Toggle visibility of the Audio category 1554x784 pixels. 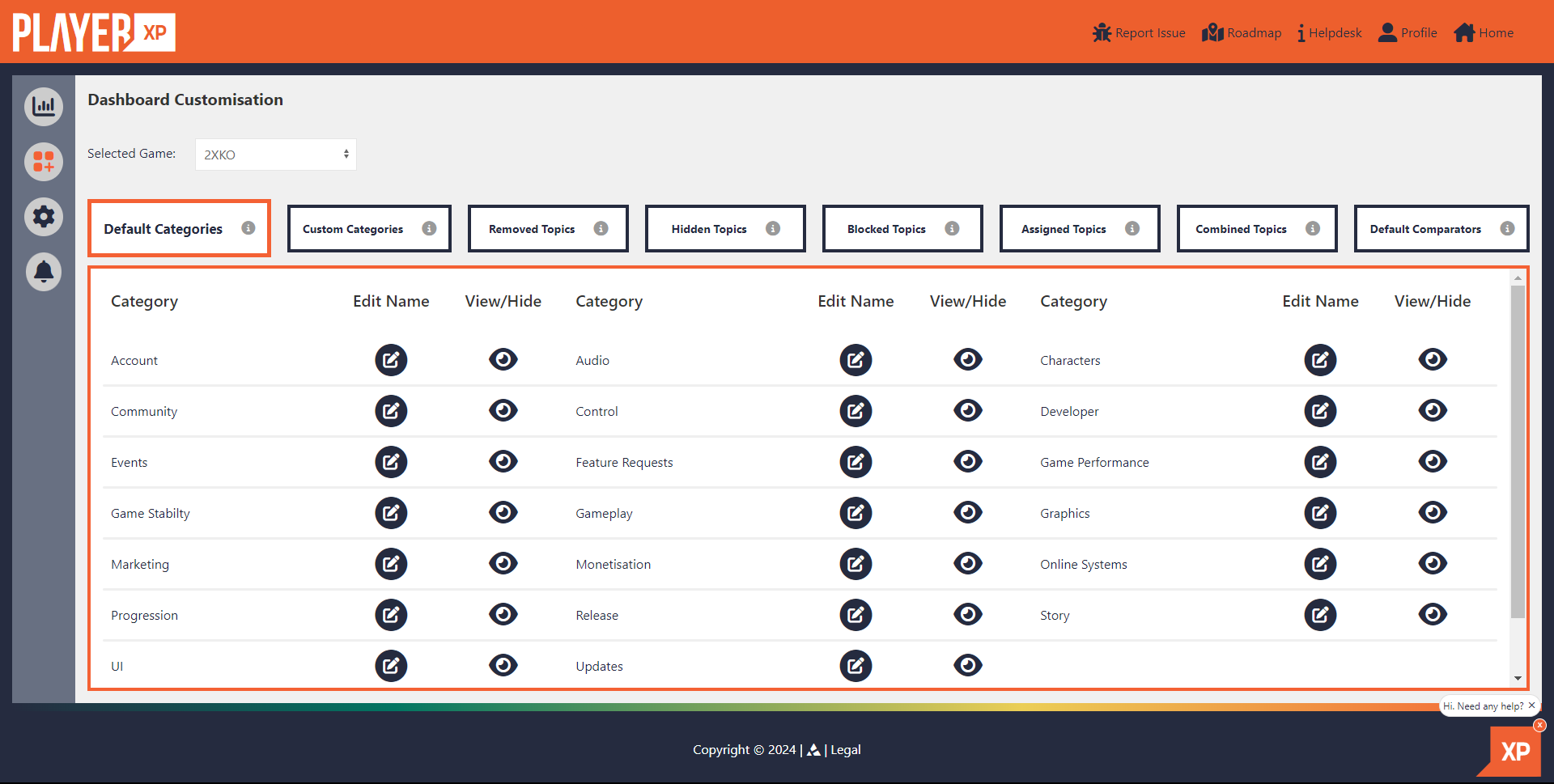[968, 360]
